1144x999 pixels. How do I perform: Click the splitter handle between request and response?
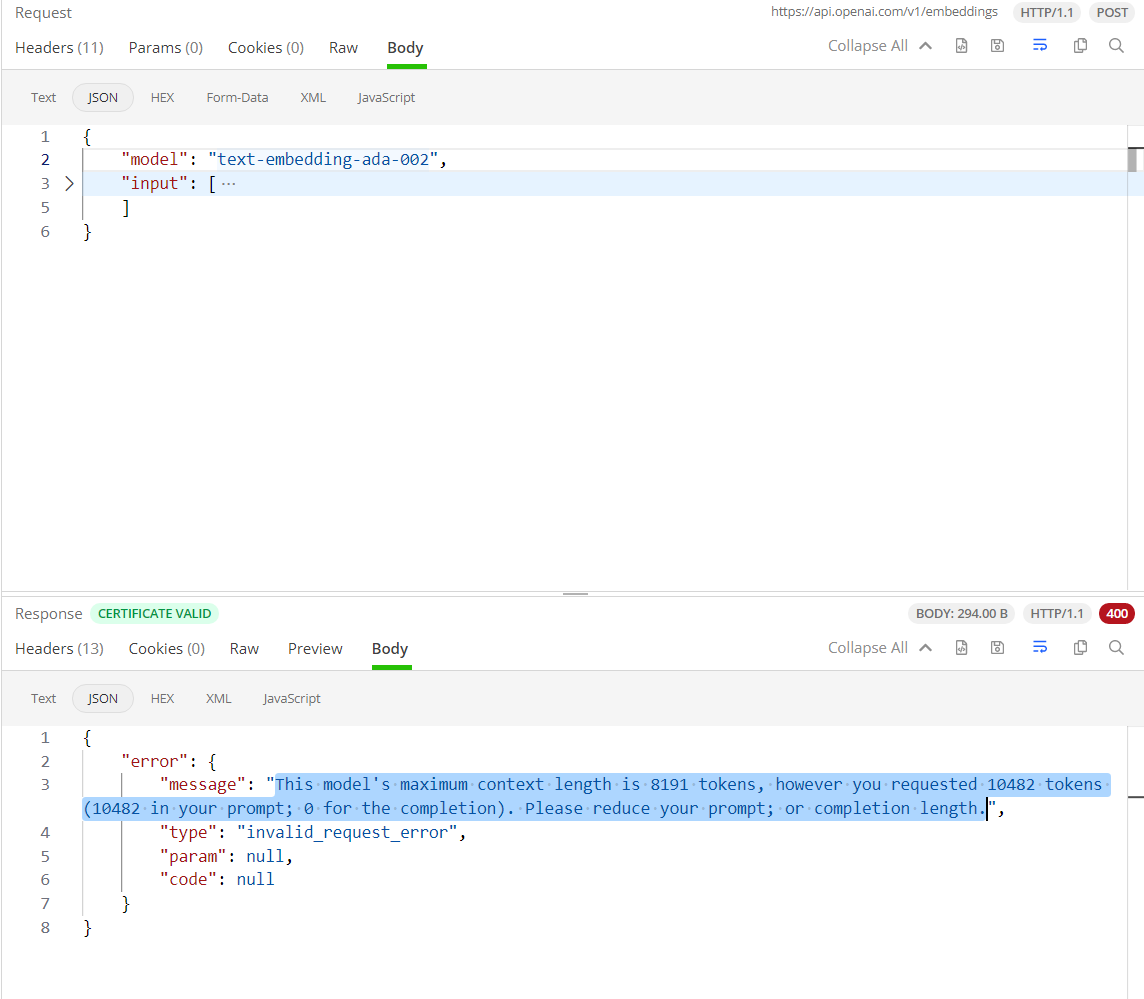(576, 594)
